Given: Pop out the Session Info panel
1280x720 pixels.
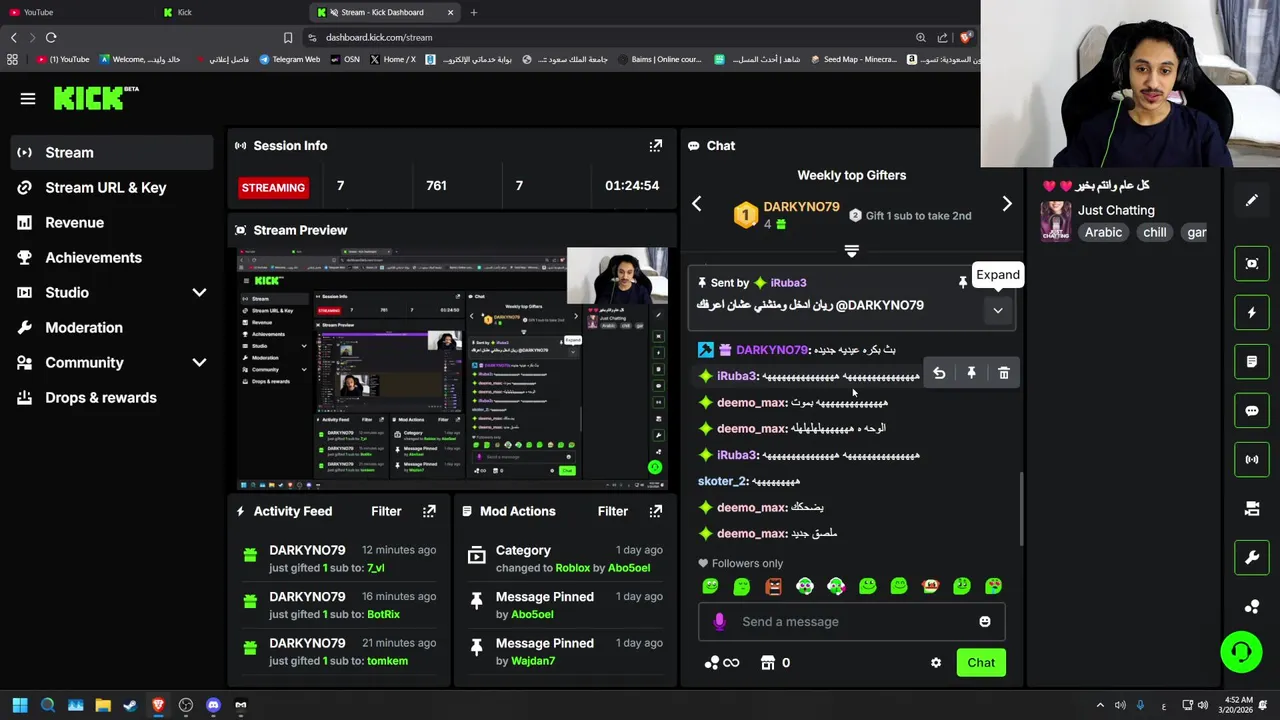Looking at the screenshot, I should tap(655, 146).
